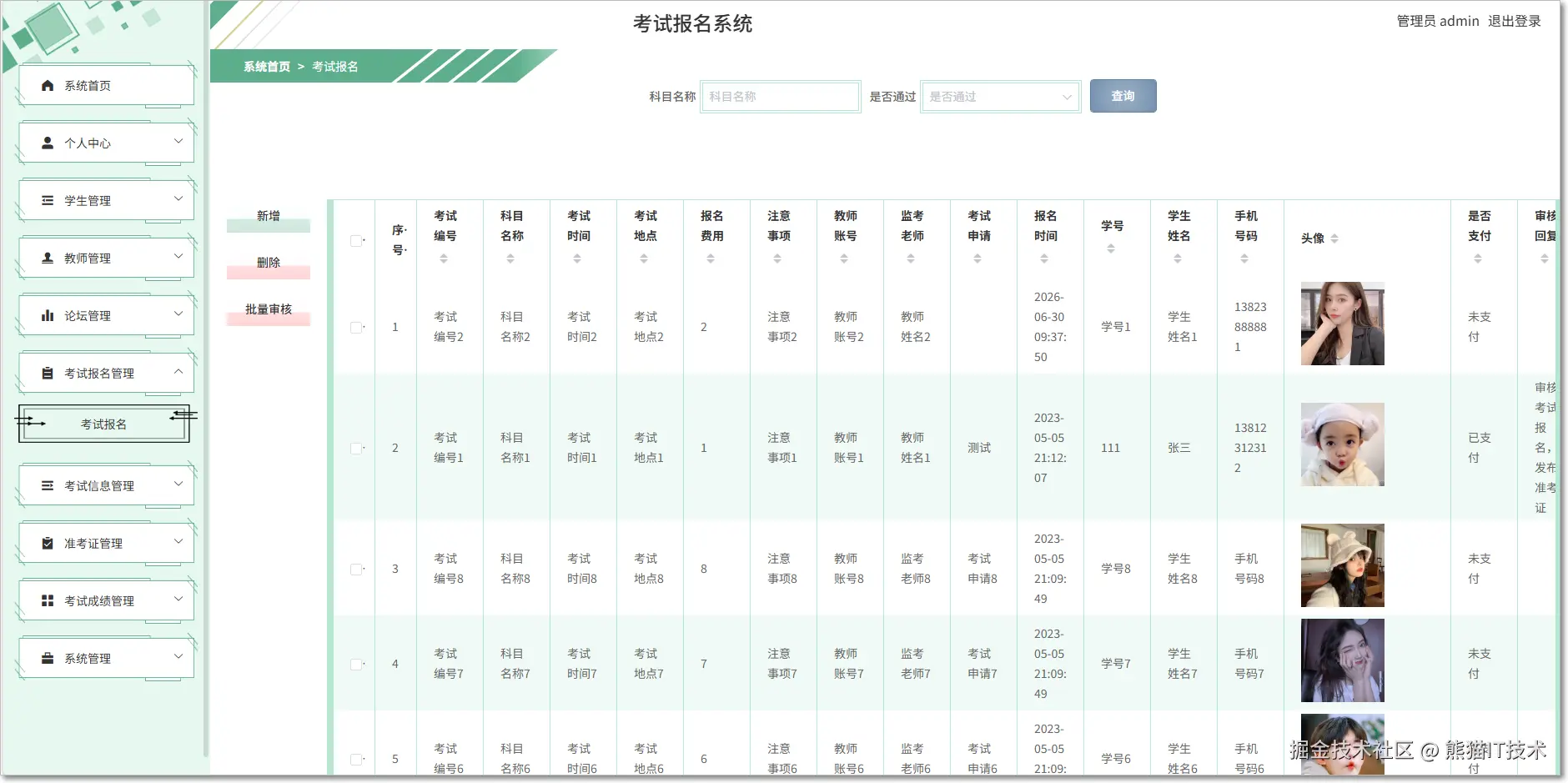Viewport: 1568px width, 783px height.
Task: Expand the 论坛管理 menu chevron
Action: (x=178, y=314)
